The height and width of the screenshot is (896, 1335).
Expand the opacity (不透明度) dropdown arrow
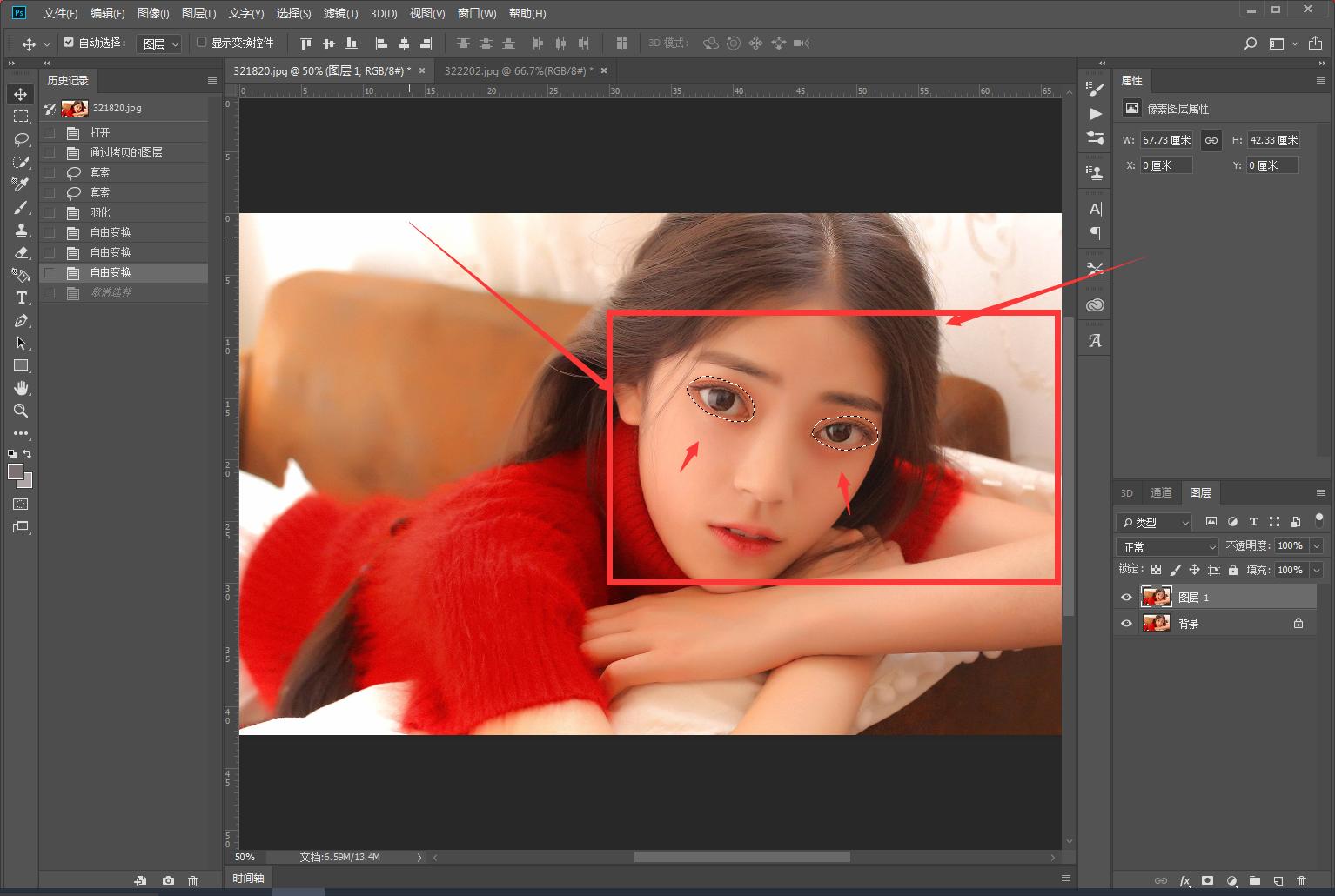[1316, 545]
